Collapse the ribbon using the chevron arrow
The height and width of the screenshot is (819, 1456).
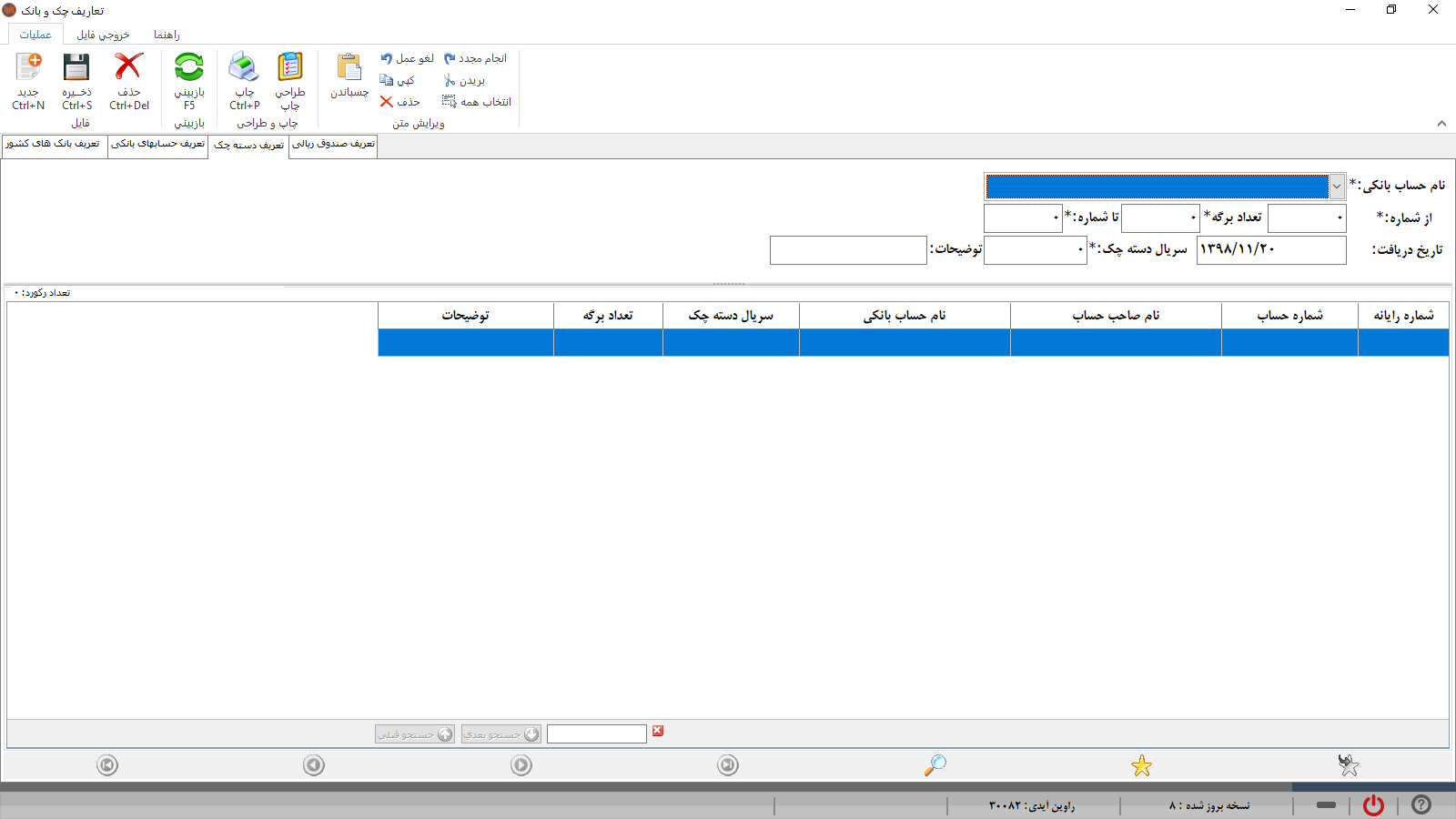[1441, 124]
